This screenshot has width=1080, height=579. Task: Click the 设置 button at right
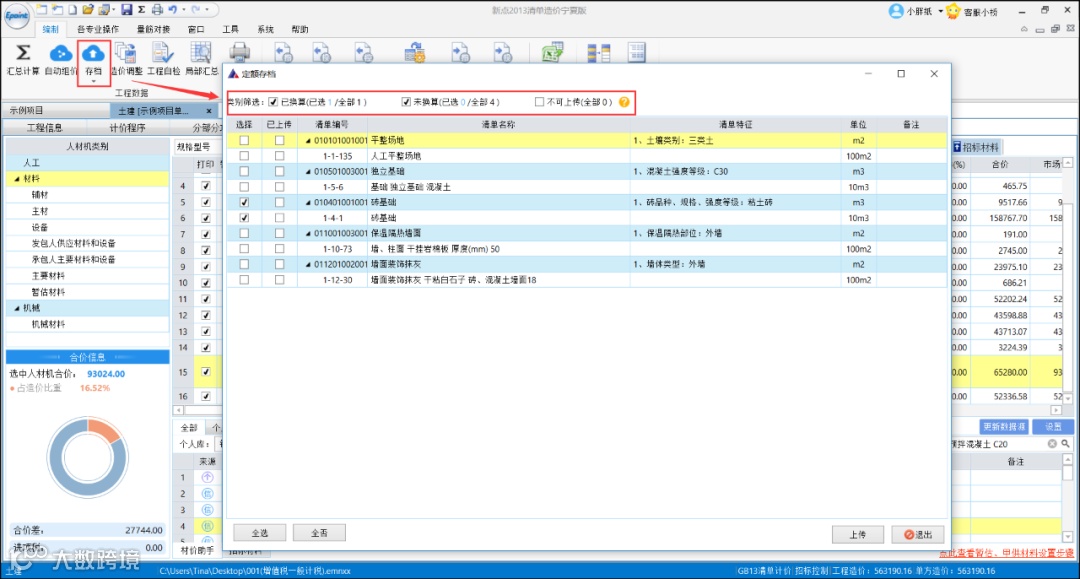[x=1053, y=427]
